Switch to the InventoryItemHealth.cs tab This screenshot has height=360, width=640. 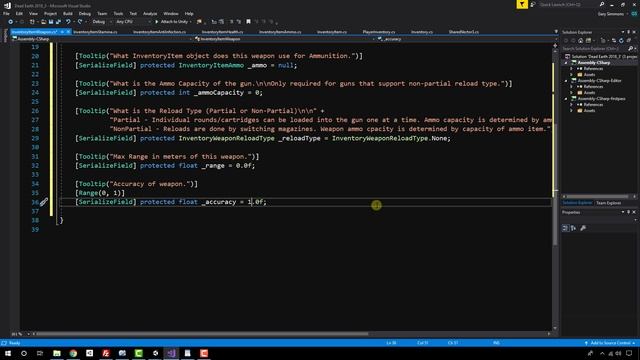coord(222,32)
